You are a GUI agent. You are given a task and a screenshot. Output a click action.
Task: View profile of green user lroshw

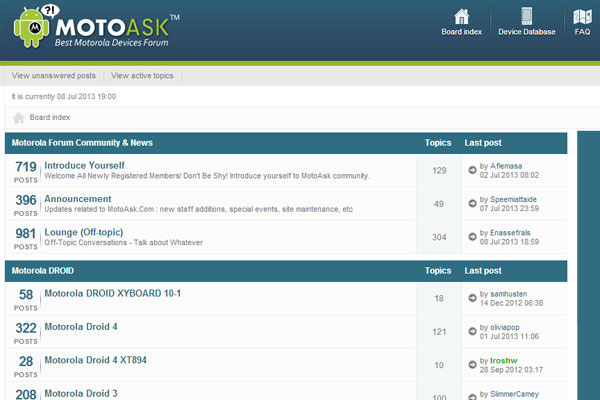pos(504,360)
